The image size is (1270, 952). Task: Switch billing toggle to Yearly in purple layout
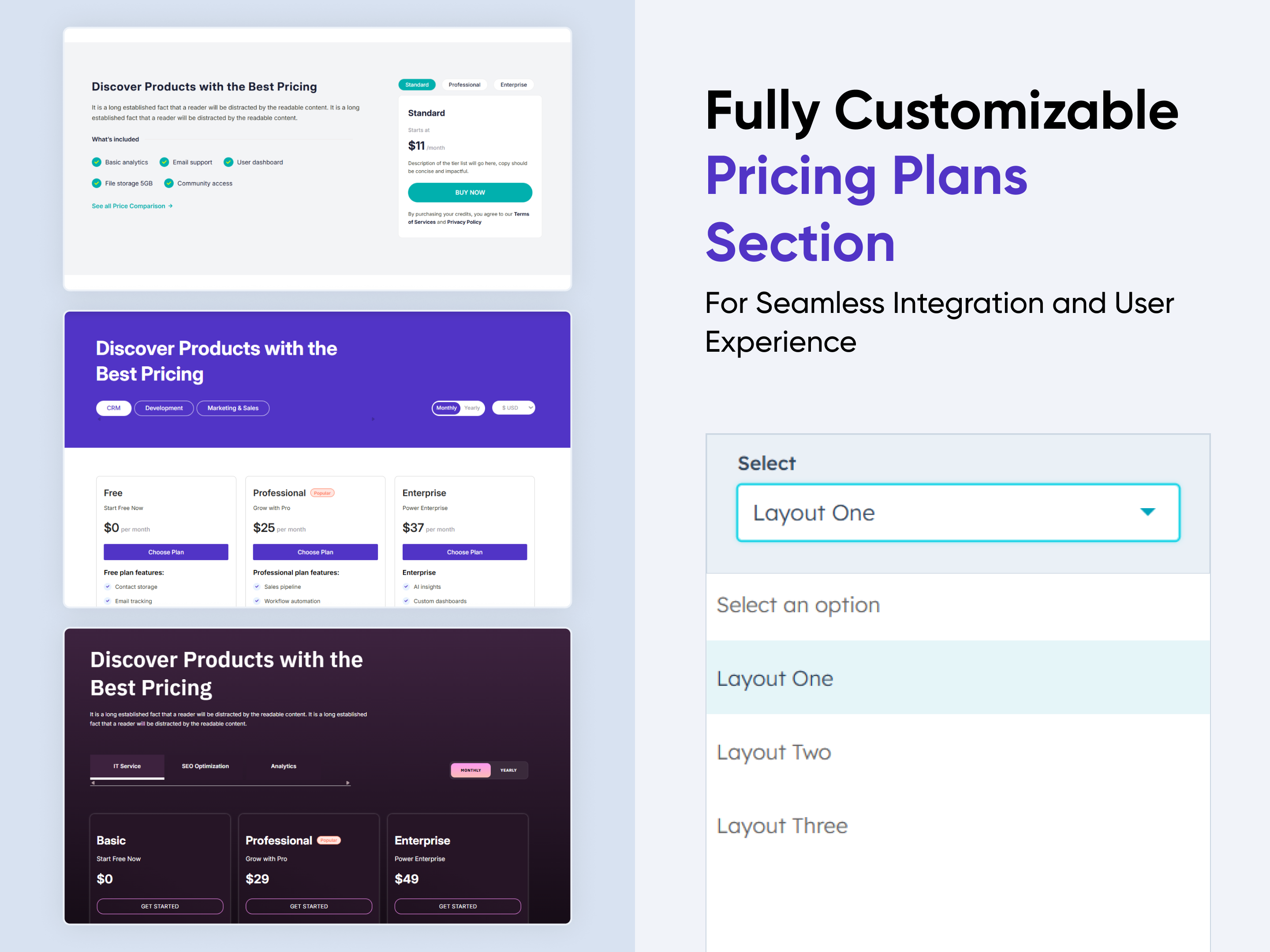[x=472, y=408]
